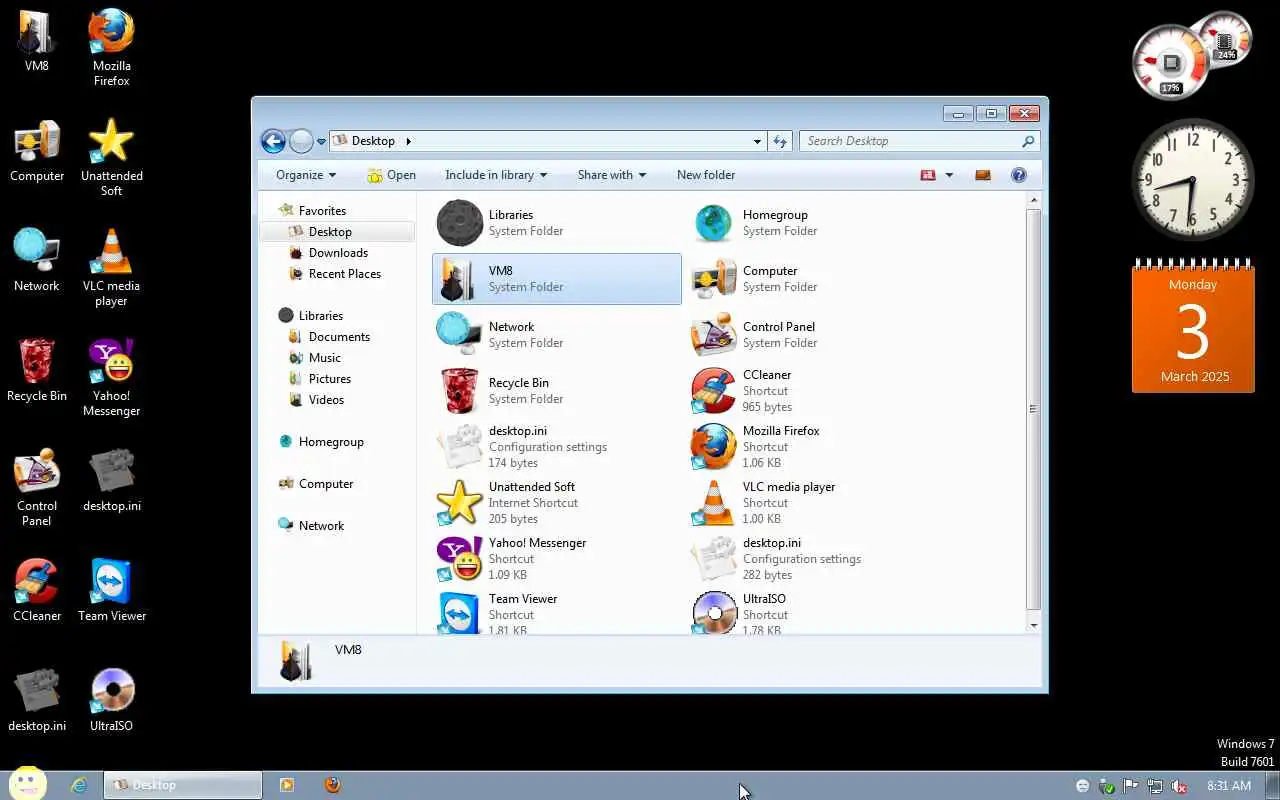The height and width of the screenshot is (800, 1280).
Task: Open the Start menu orb
Action: tap(28, 784)
